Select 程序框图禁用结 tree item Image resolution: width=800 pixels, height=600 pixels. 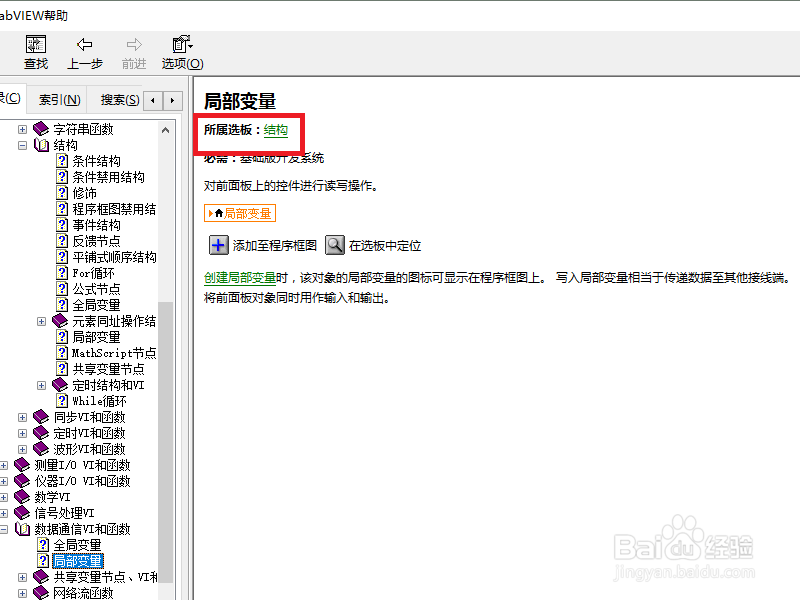tap(114, 209)
